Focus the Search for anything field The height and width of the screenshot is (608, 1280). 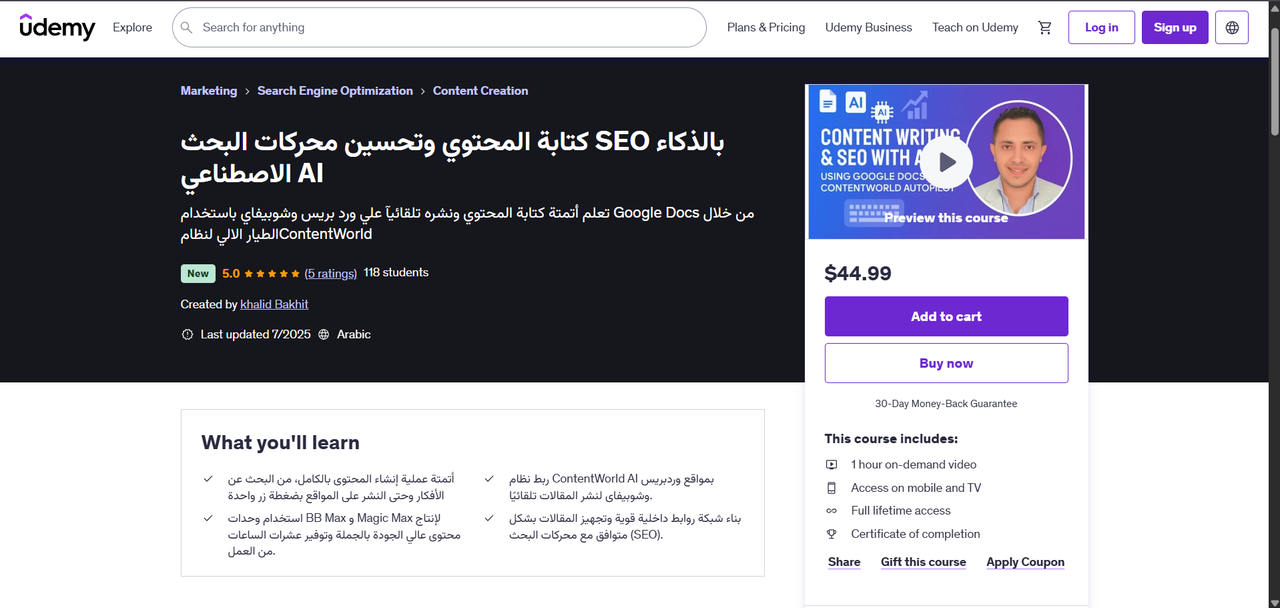[439, 28]
